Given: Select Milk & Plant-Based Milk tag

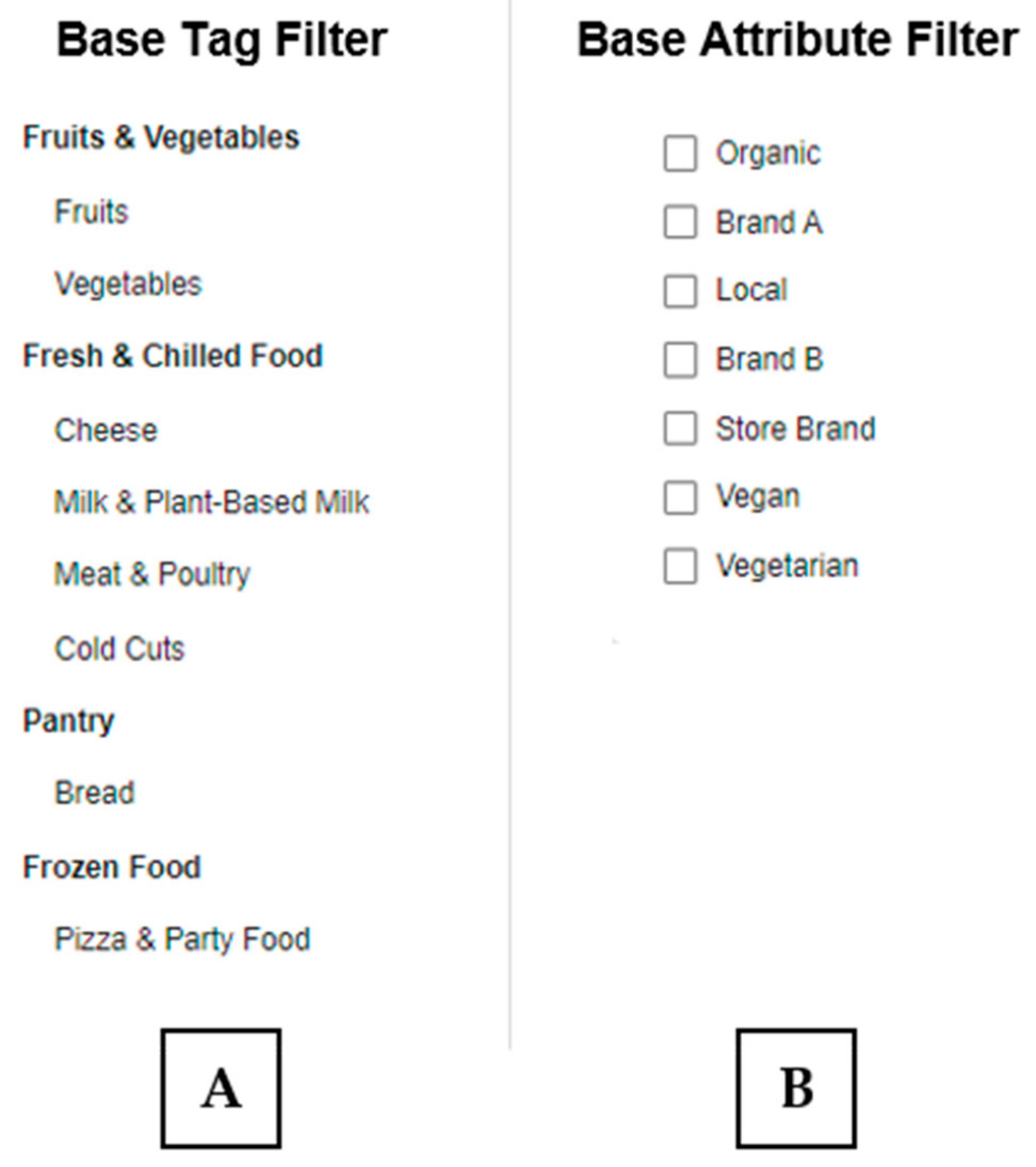Looking at the screenshot, I should (x=212, y=503).
